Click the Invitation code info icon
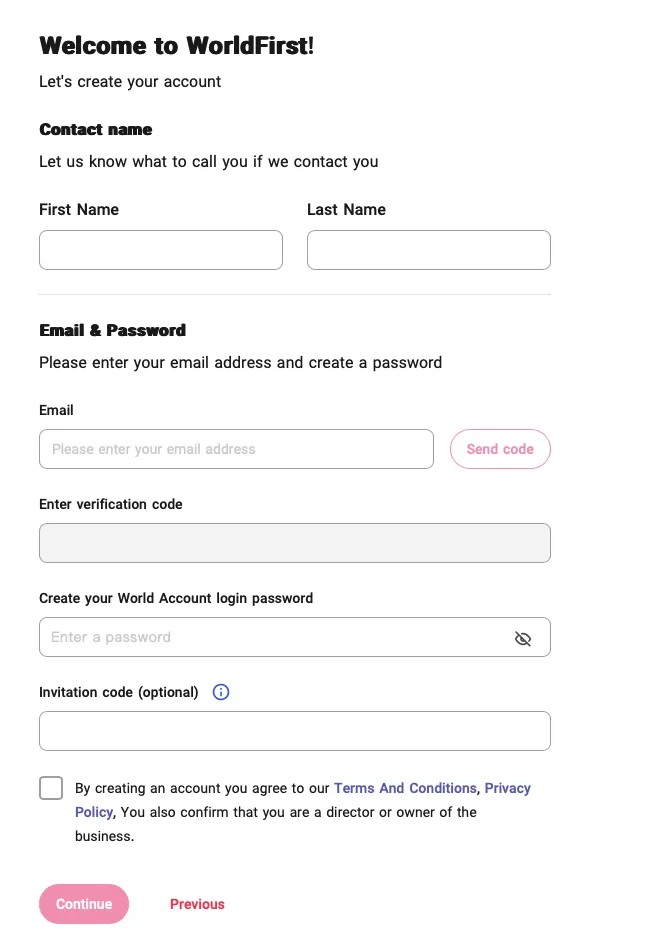The image size is (665, 951). click(x=221, y=692)
